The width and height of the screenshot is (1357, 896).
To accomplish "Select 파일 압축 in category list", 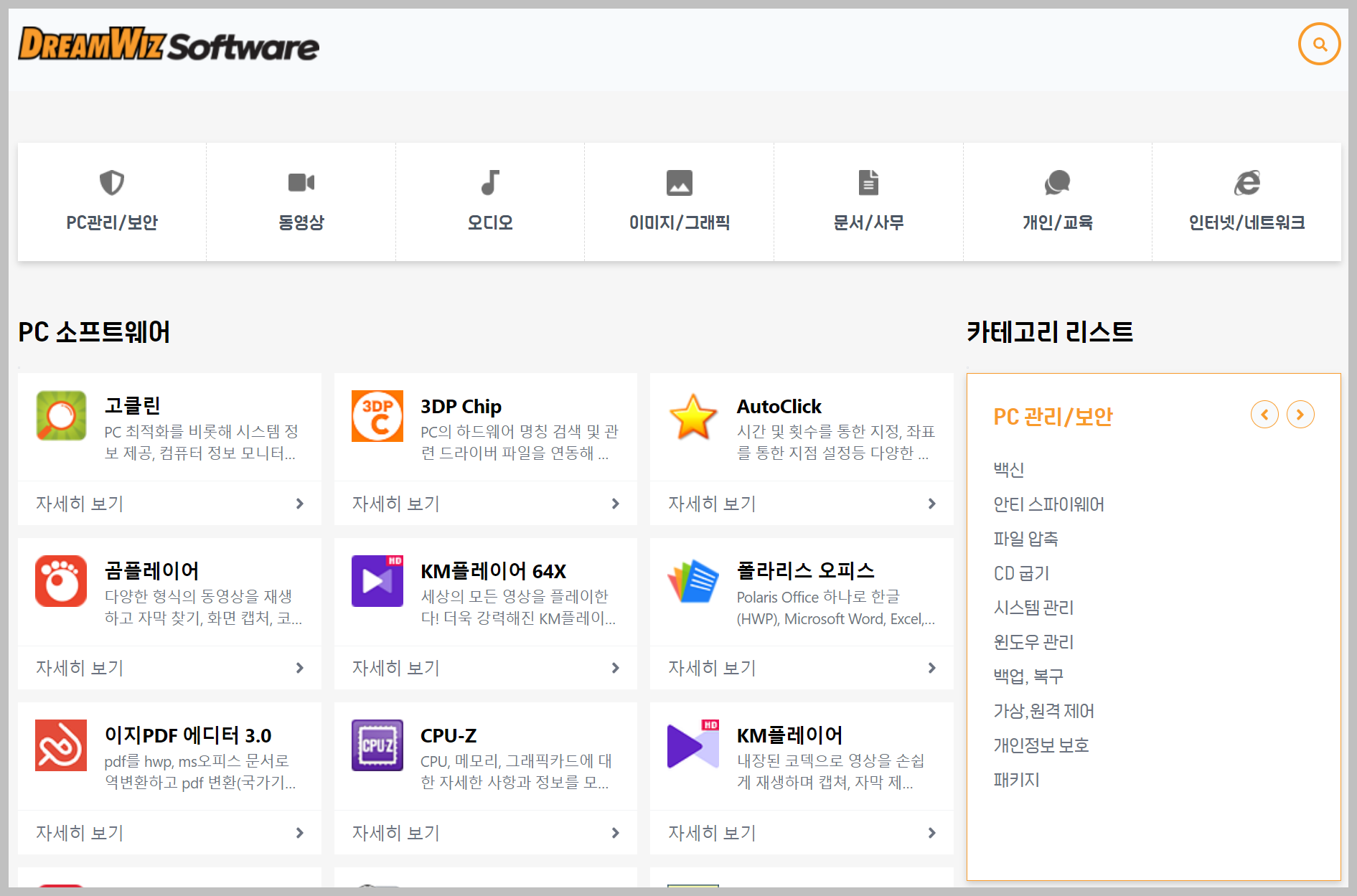I will [x=1025, y=539].
